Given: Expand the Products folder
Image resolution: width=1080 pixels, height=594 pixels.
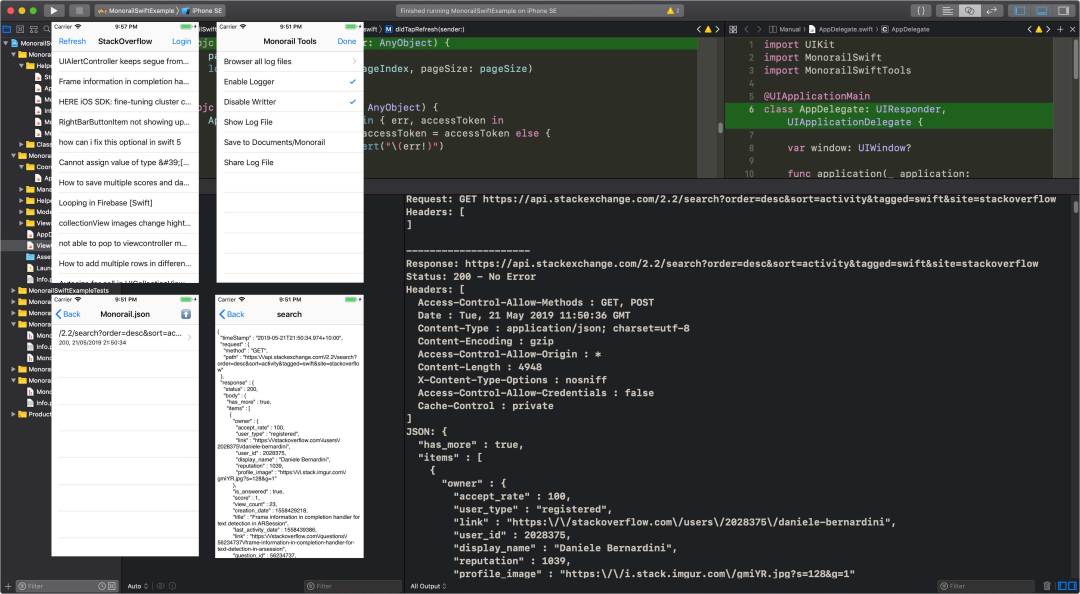Looking at the screenshot, I should pyautogui.click(x=13, y=414).
